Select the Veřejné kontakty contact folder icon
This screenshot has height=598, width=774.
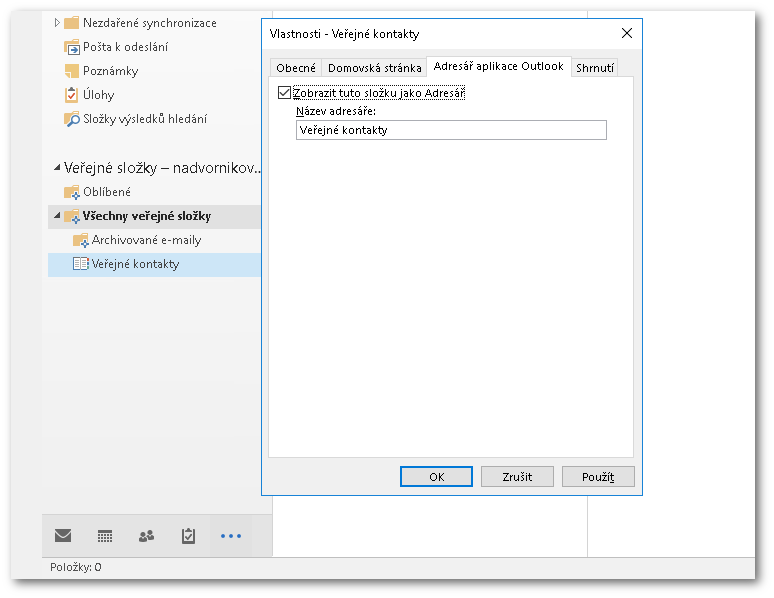coord(81,264)
